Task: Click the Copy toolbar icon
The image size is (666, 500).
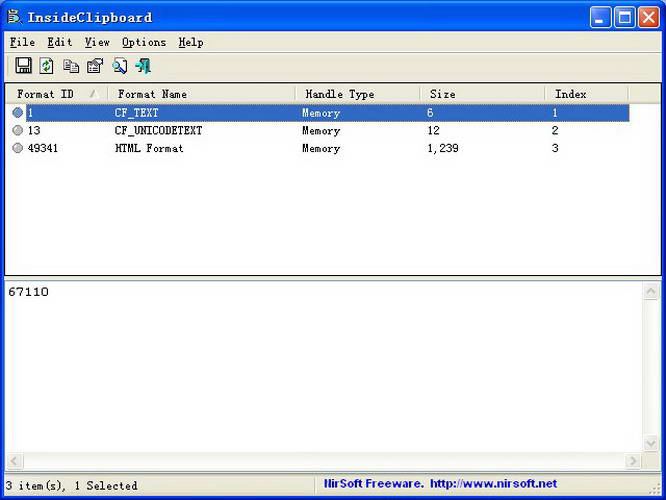Action: 71,66
